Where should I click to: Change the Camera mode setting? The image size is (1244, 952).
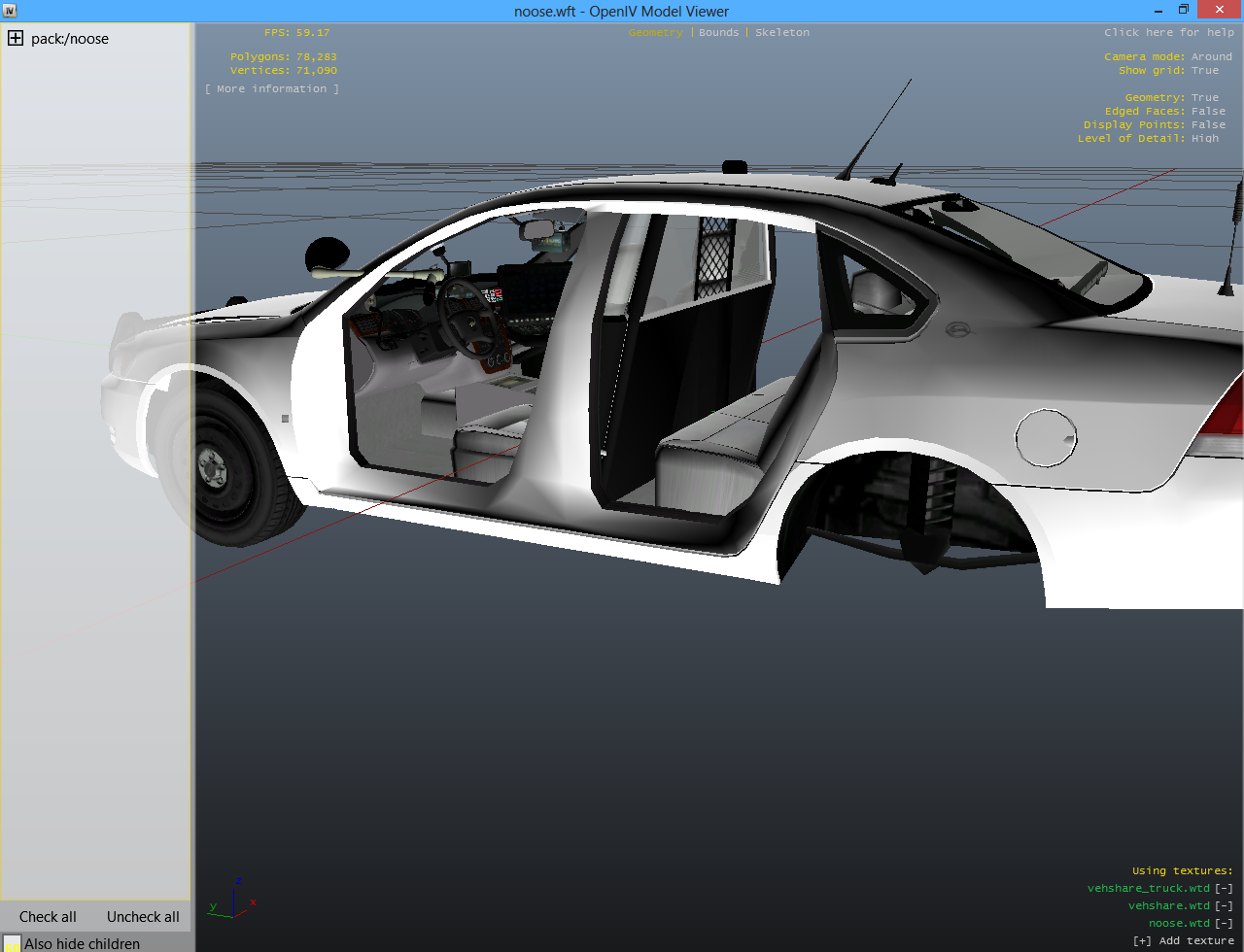click(1211, 56)
